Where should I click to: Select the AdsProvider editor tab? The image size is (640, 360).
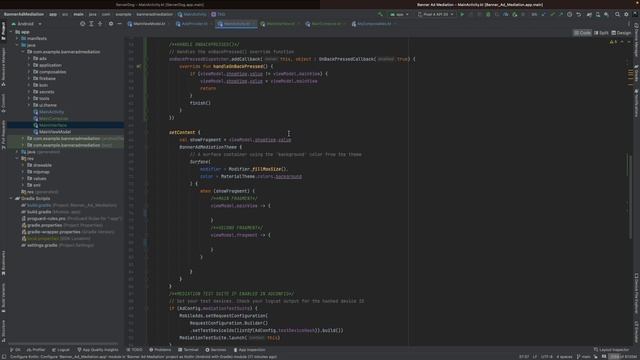(194, 24)
